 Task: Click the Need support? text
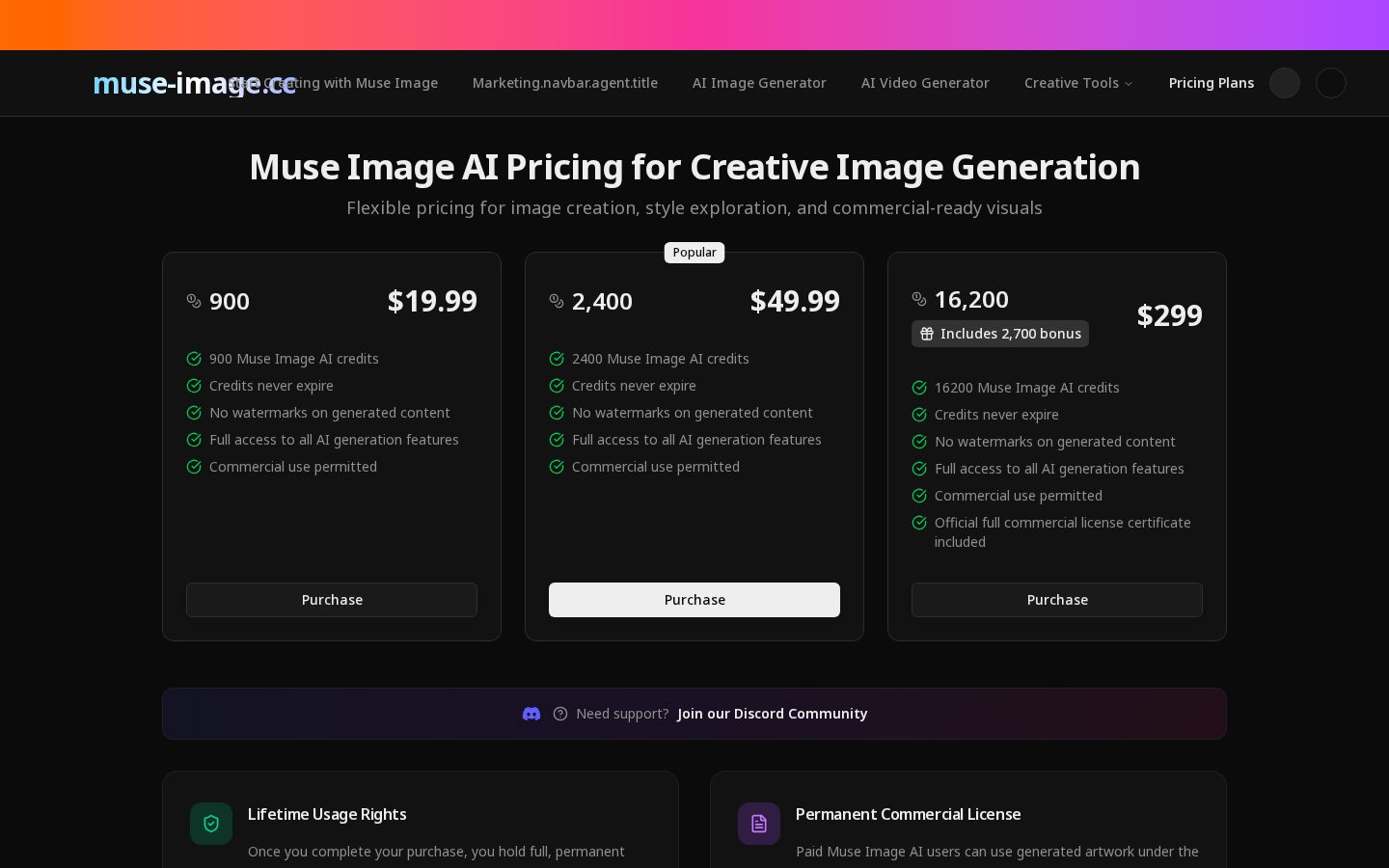622,714
